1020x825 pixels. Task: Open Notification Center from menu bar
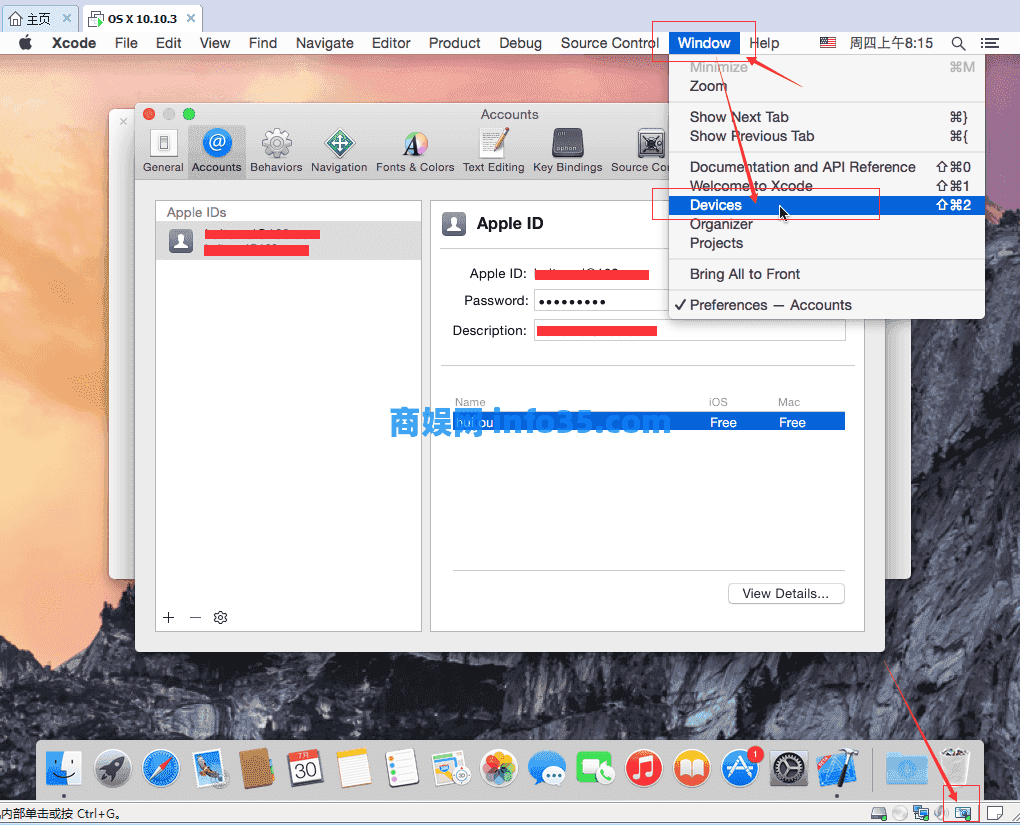pos(990,43)
